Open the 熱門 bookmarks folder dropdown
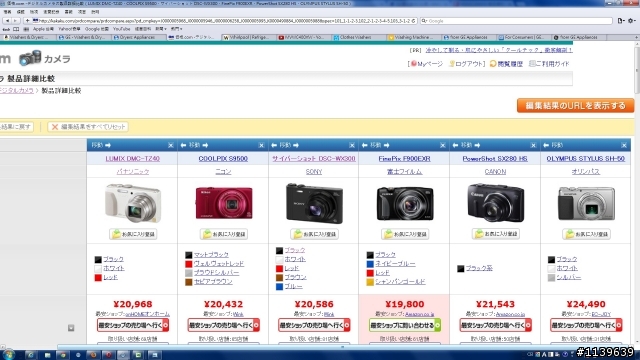The height and width of the screenshot is (360, 640). [x=176, y=29]
